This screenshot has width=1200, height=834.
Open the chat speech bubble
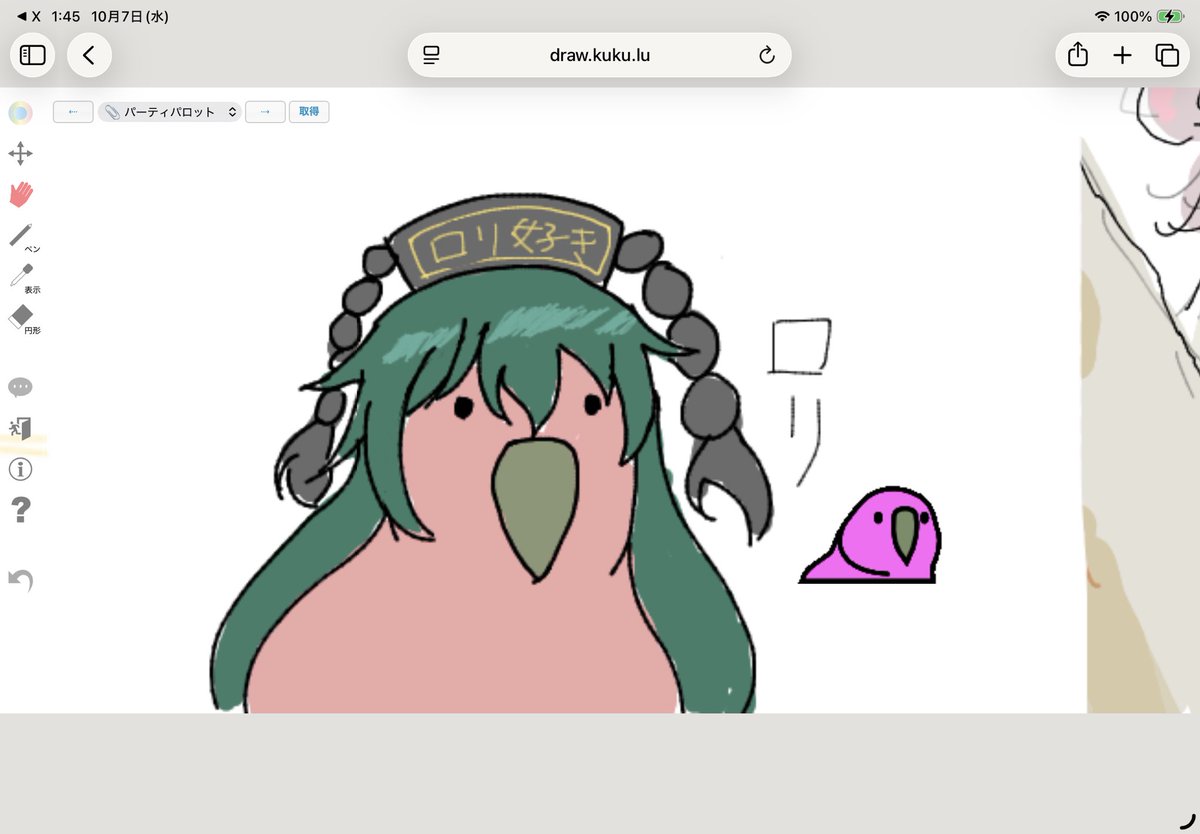[20, 387]
